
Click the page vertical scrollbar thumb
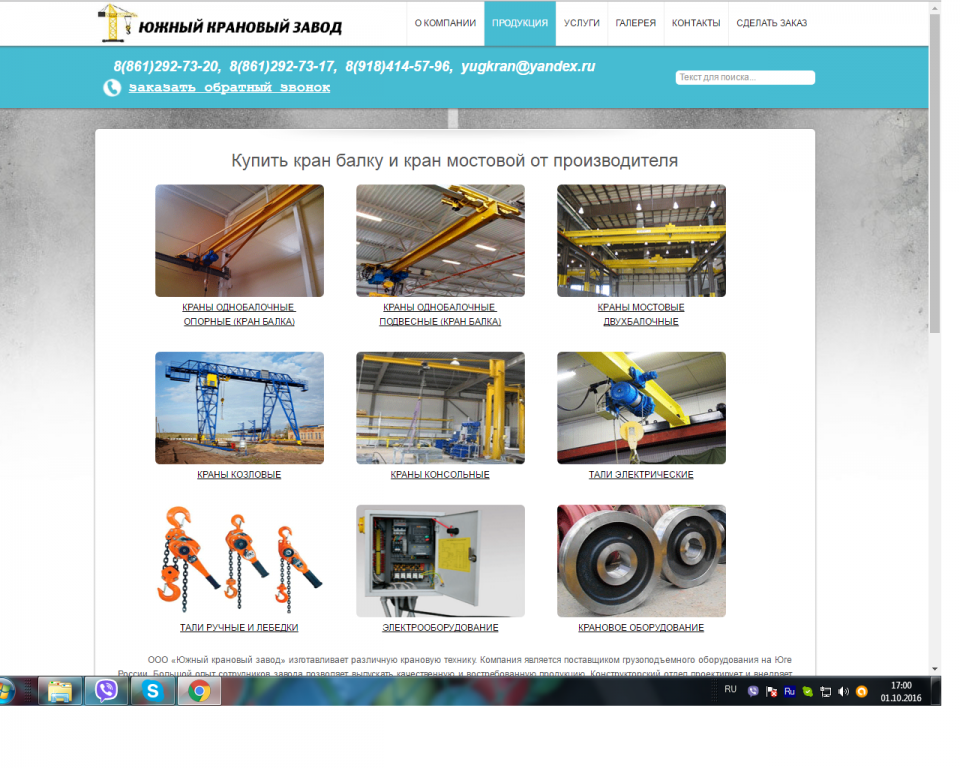pyautogui.click(x=935, y=170)
